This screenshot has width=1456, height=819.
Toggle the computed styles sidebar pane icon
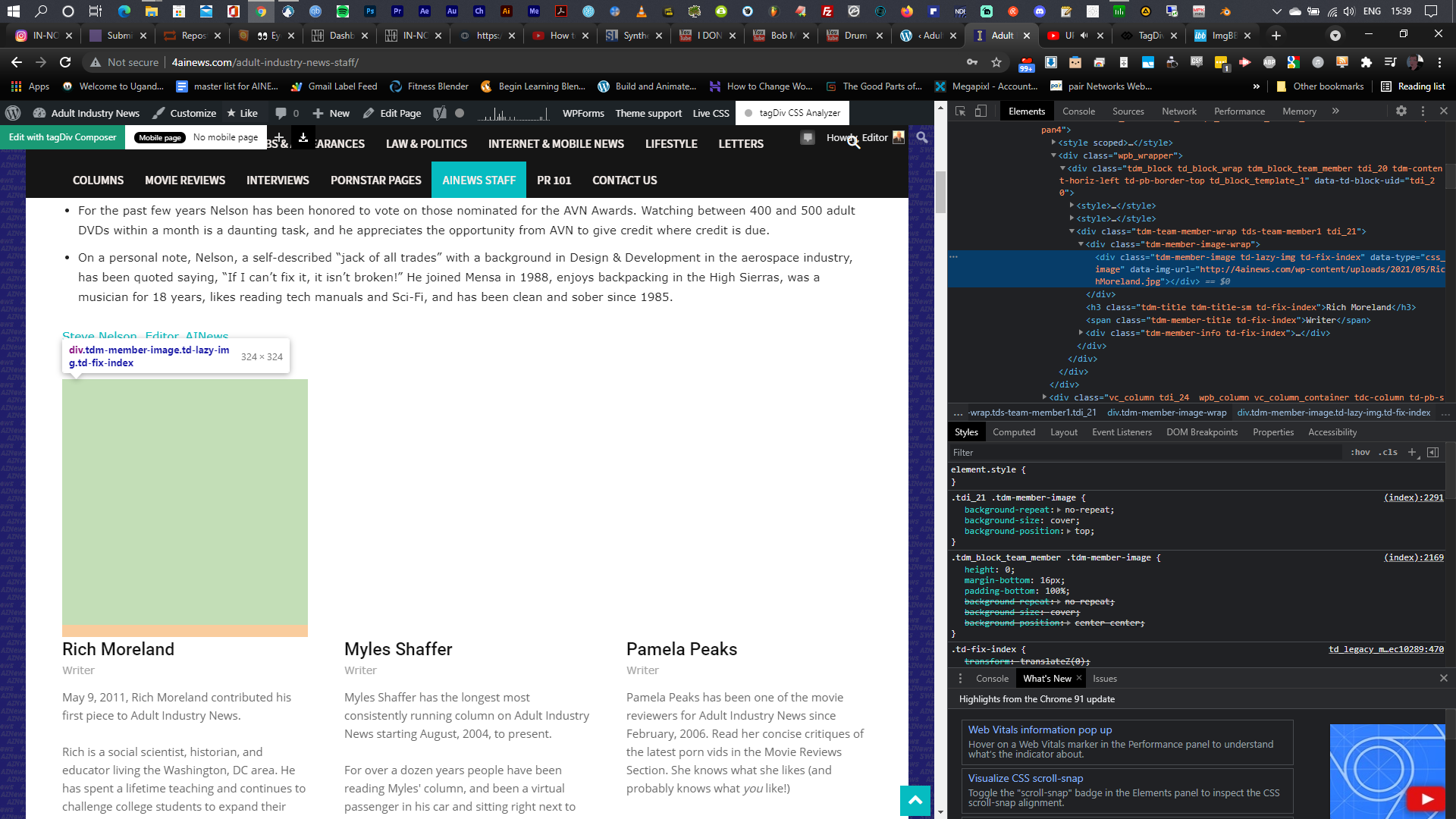click(x=1433, y=452)
